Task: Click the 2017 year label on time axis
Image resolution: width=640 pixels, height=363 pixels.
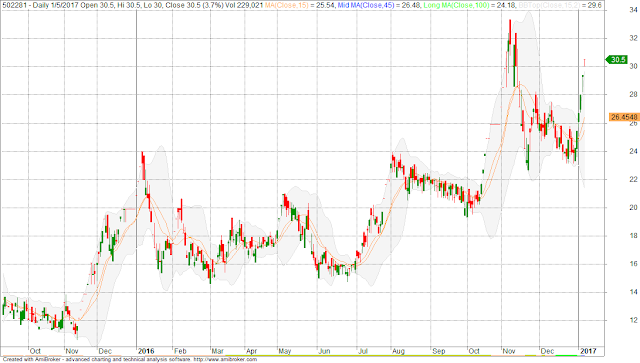Action: click(589, 351)
